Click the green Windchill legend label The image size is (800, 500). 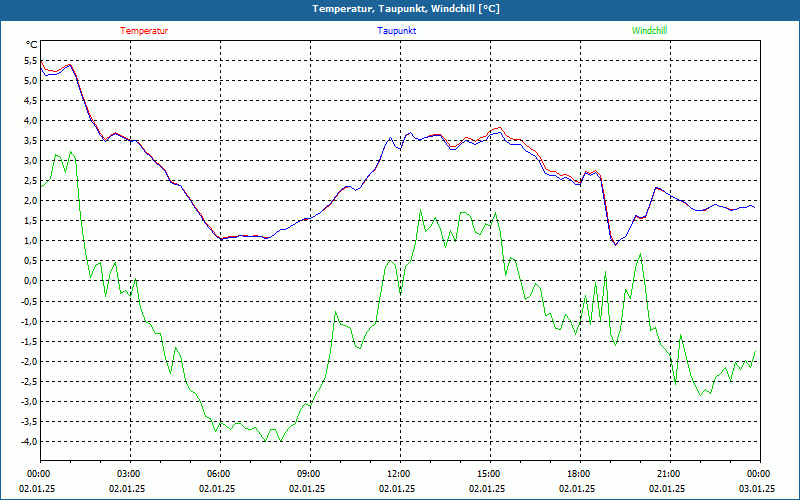649,31
